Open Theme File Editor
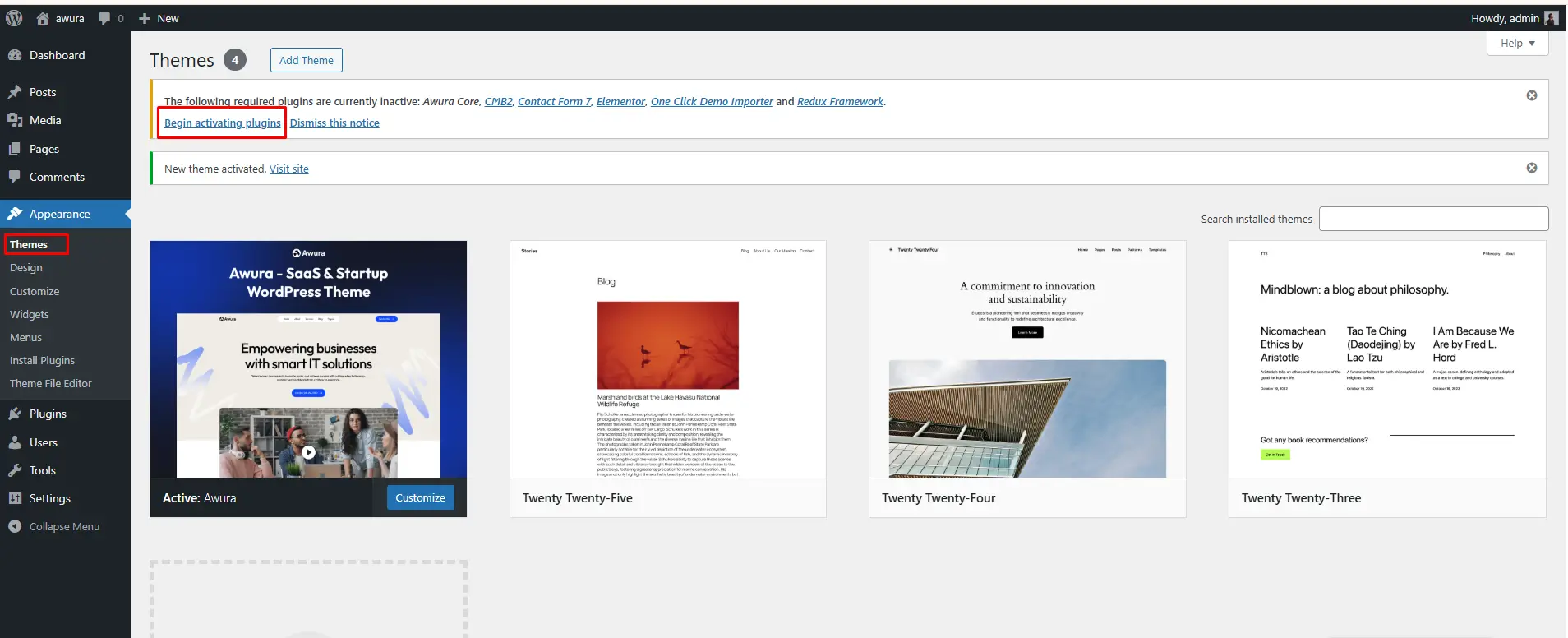Screen dimensions: 1568x638 pos(51,383)
